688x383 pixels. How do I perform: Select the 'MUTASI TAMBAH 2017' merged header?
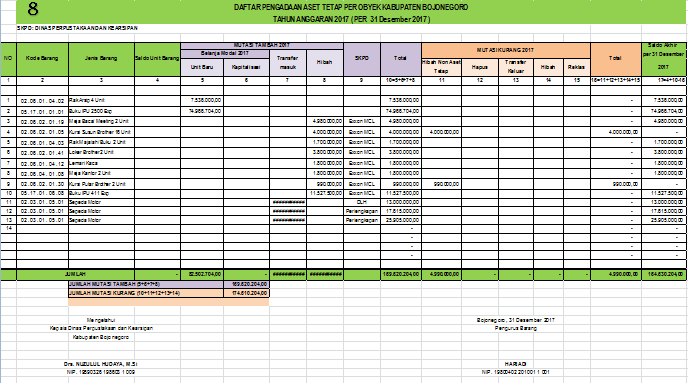[x=262, y=45]
